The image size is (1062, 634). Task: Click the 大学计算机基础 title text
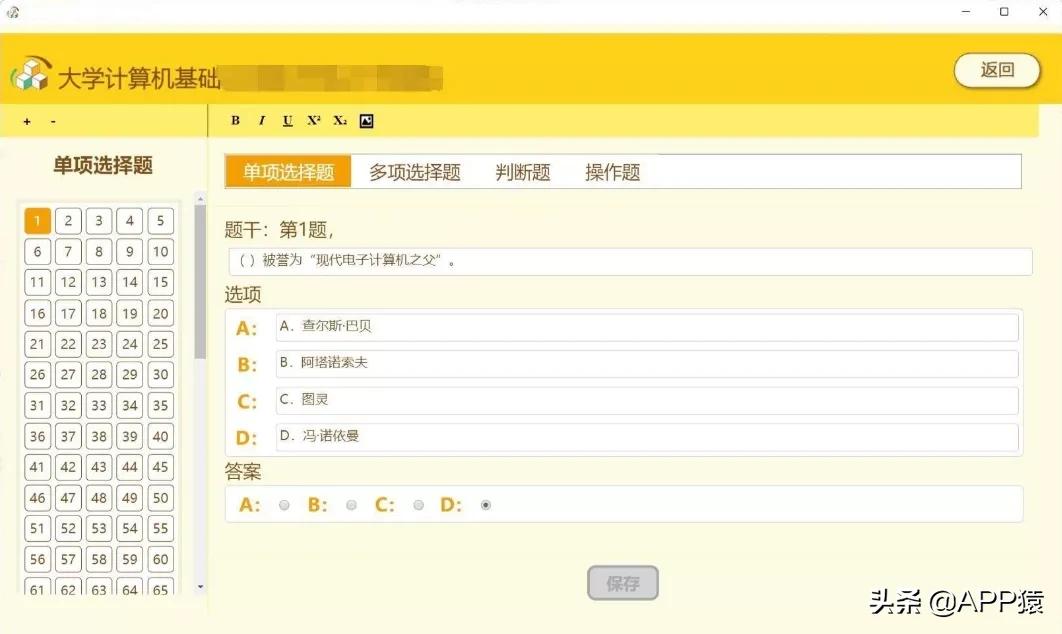pos(139,79)
